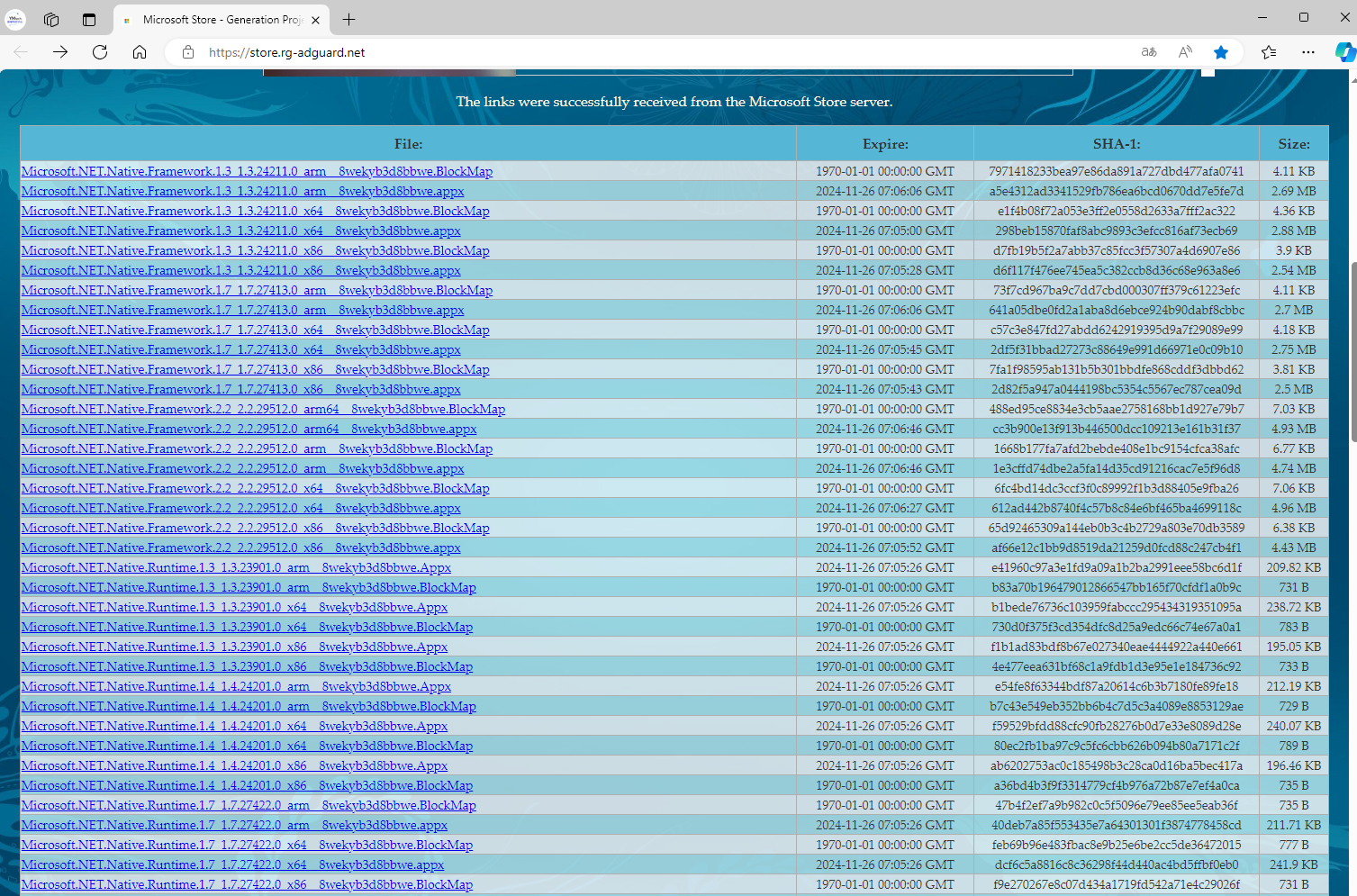Download Framework.2.2 arm64 appx link

coord(249,429)
